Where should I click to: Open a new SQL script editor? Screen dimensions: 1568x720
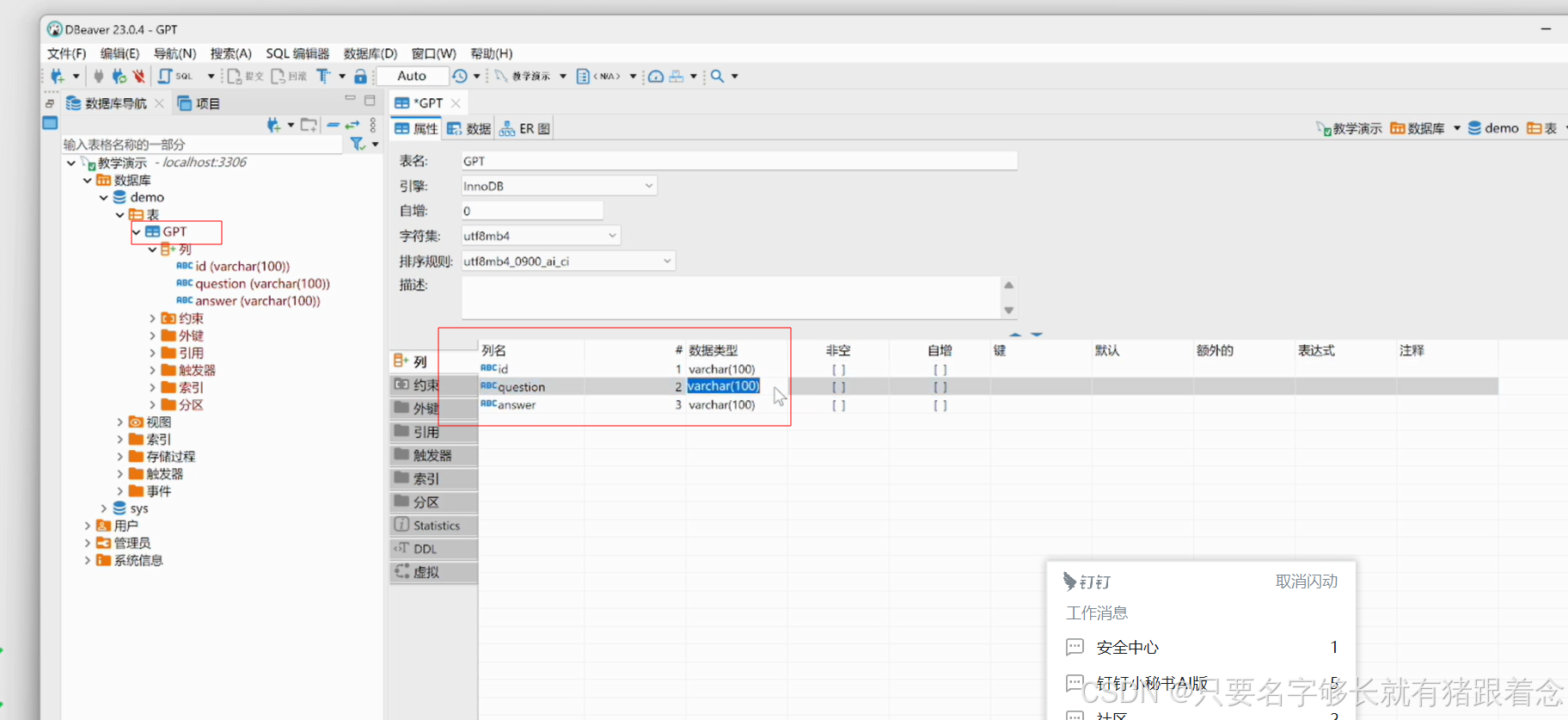[x=175, y=76]
